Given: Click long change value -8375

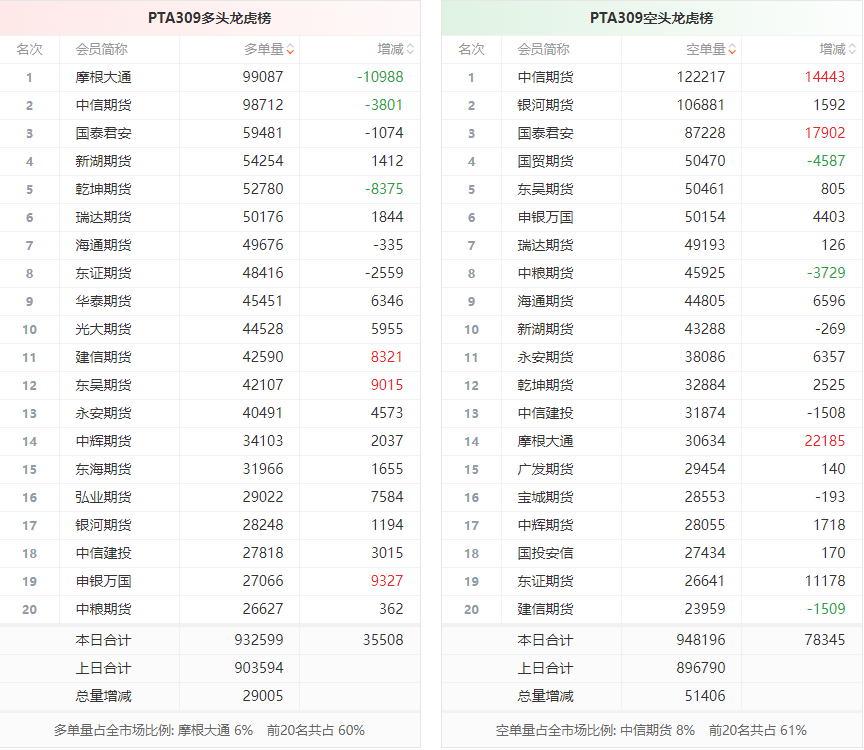Looking at the screenshot, I should coord(384,189).
